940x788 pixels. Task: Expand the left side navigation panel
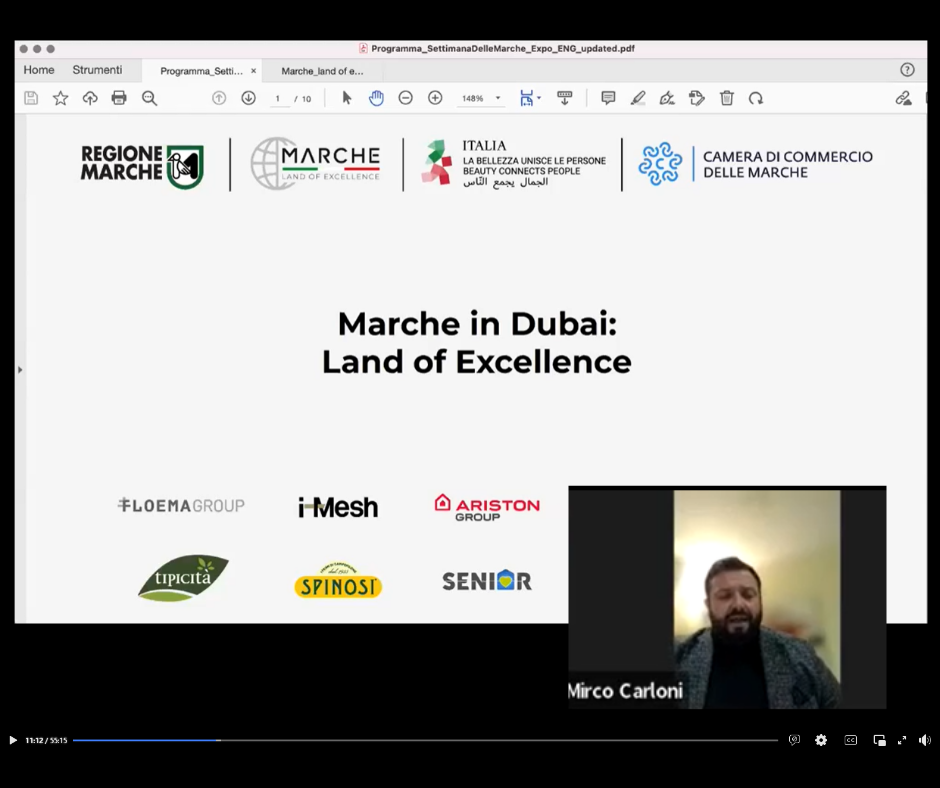tap(20, 370)
